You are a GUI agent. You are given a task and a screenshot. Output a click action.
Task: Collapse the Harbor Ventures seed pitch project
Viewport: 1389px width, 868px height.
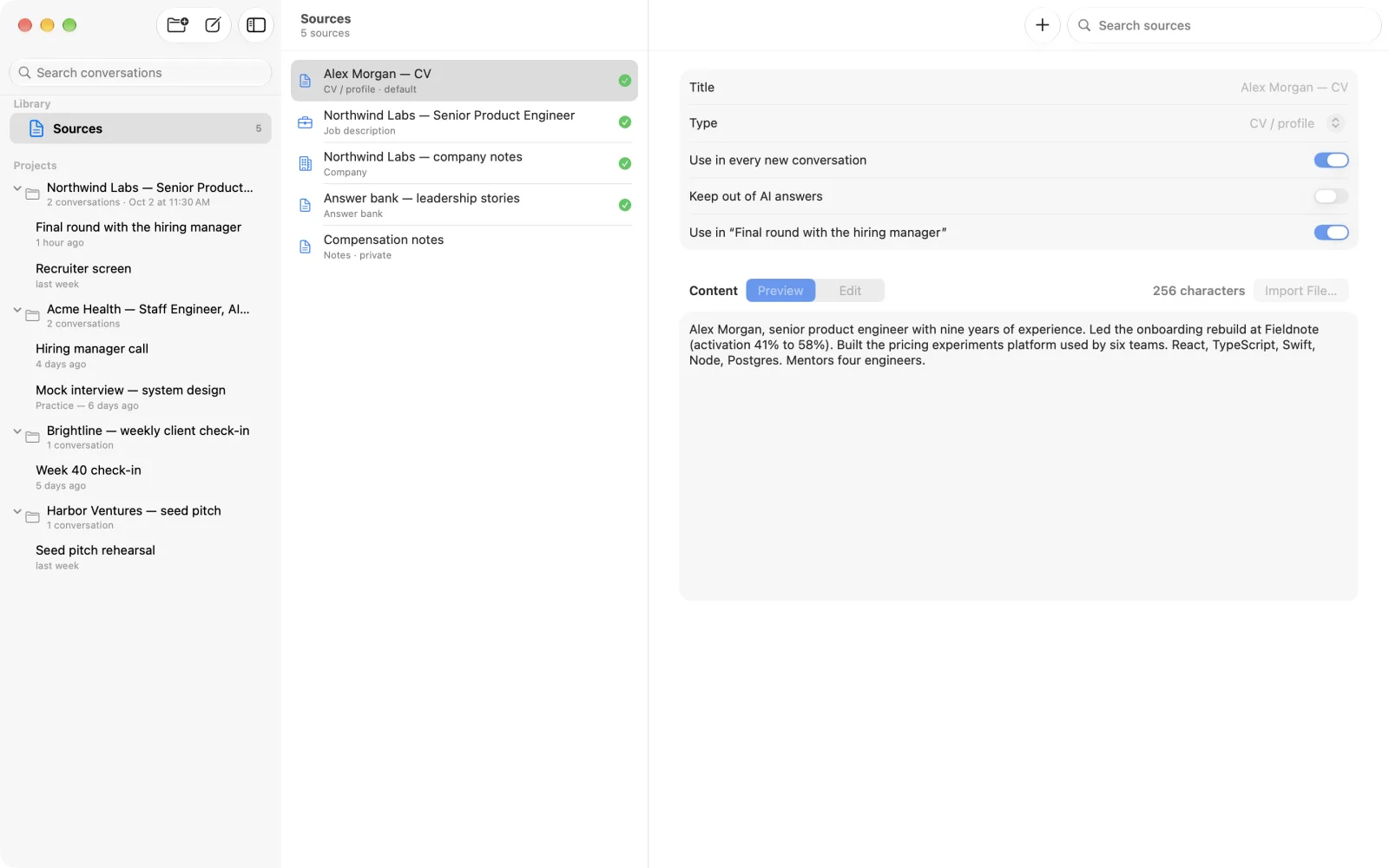point(17,511)
